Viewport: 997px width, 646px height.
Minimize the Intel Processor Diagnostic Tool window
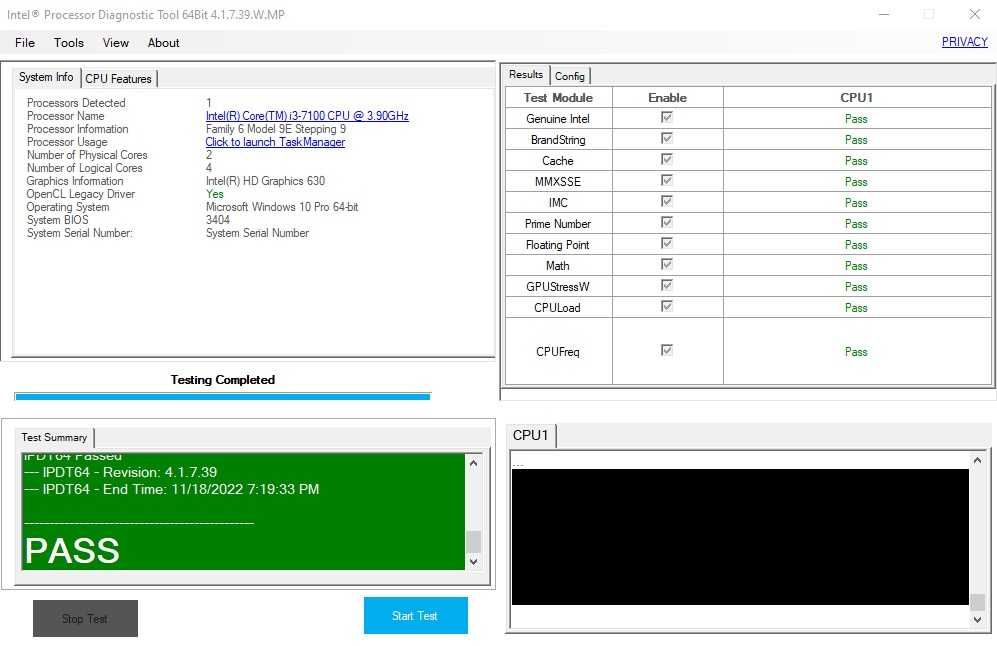884,14
